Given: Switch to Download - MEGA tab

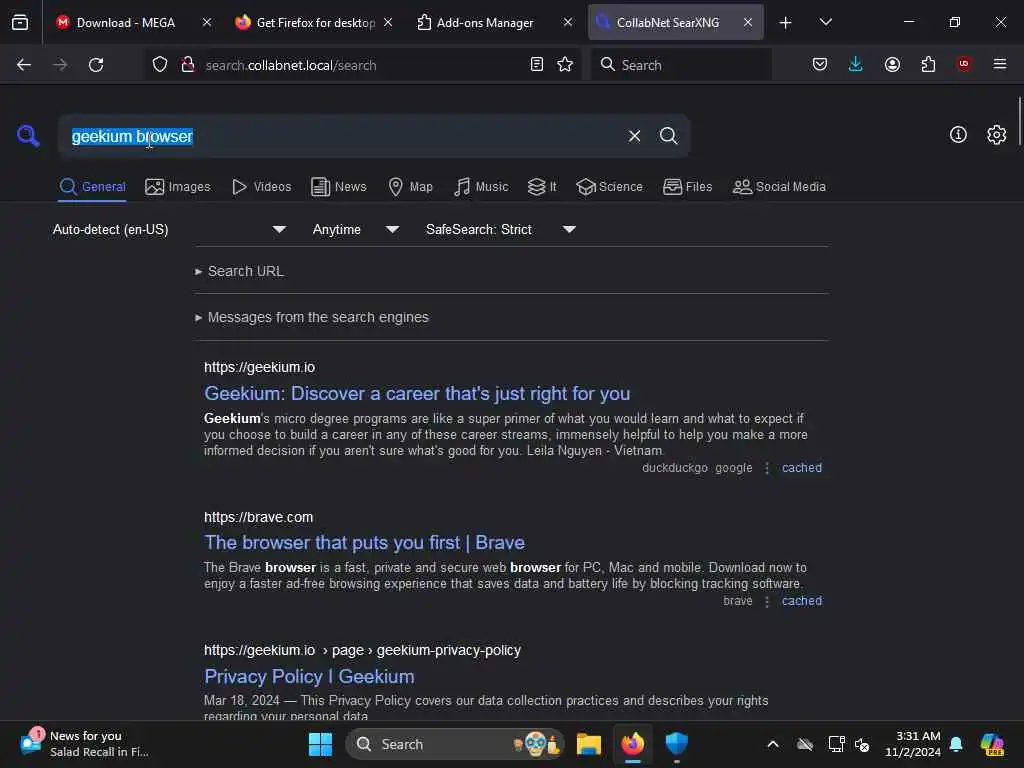Looking at the screenshot, I should [125, 23].
